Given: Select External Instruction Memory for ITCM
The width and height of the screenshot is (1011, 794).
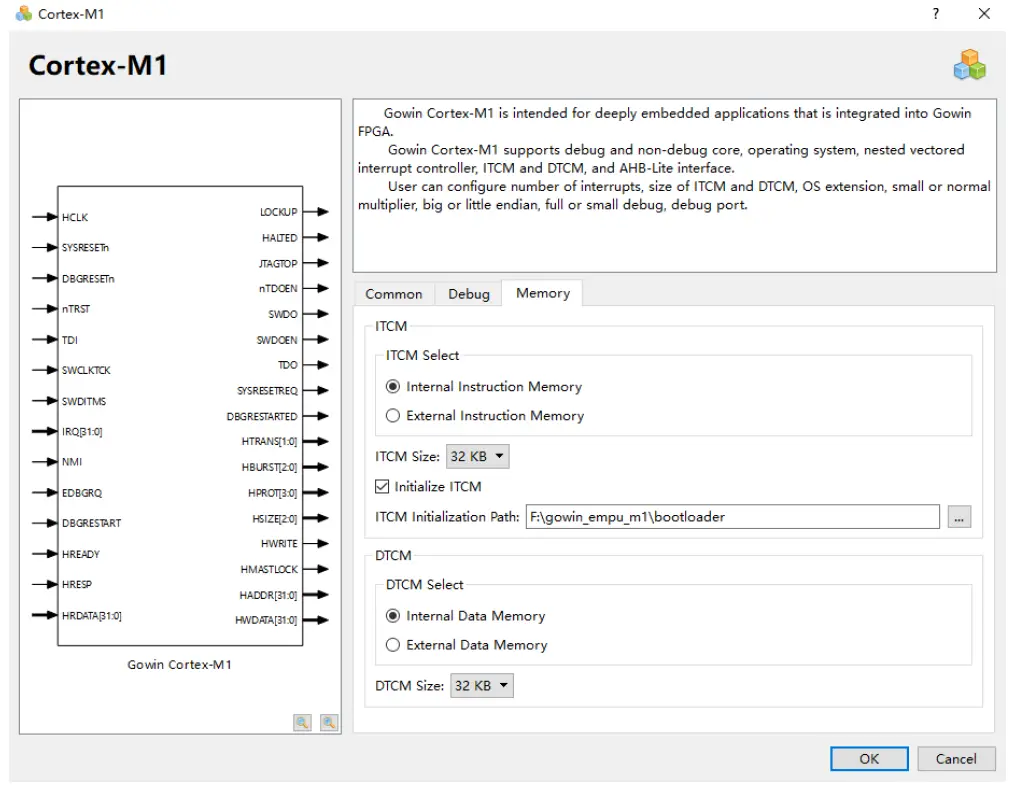Looking at the screenshot, I should 391,415.
